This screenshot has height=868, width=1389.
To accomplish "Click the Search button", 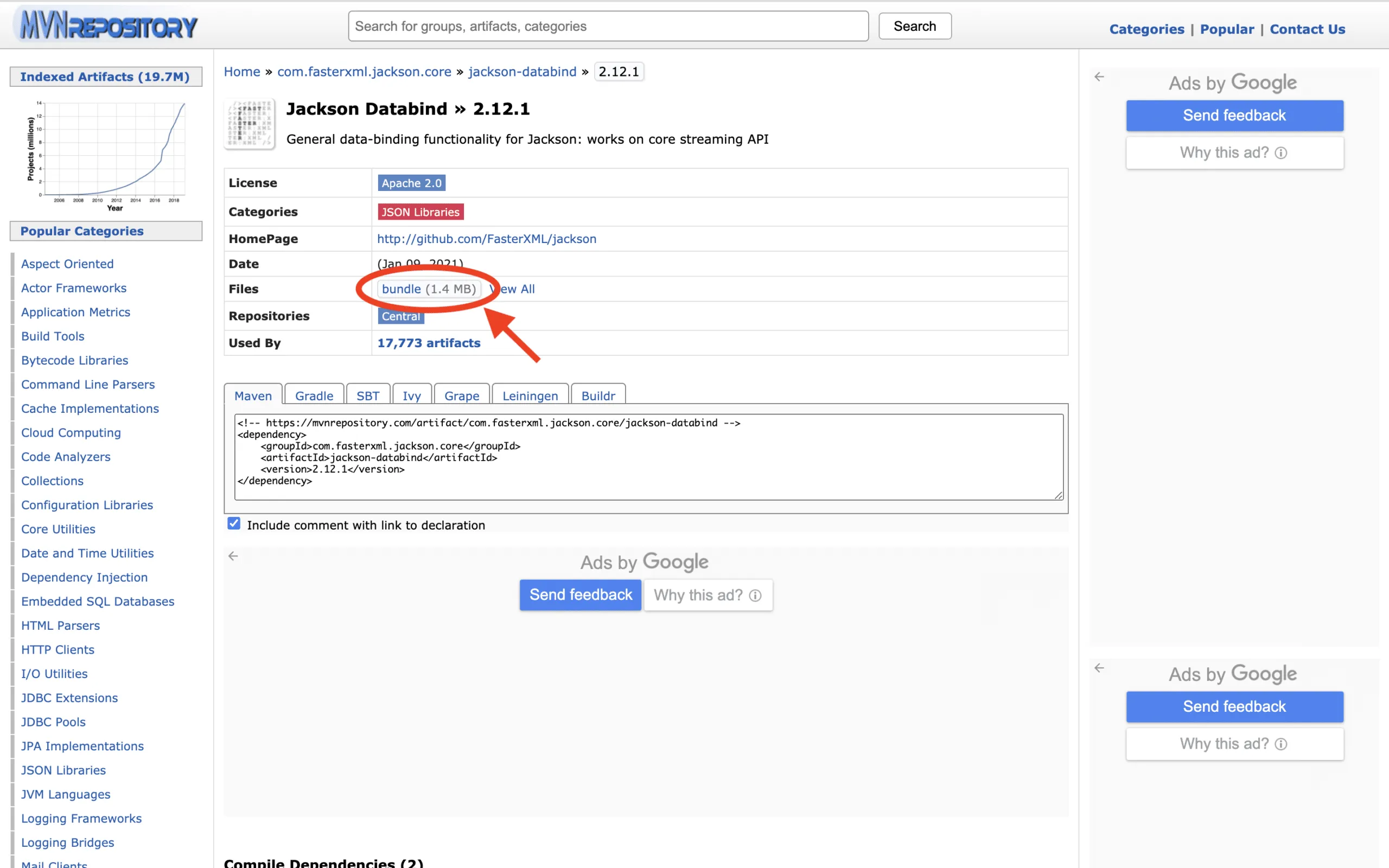I will point(914,27).
